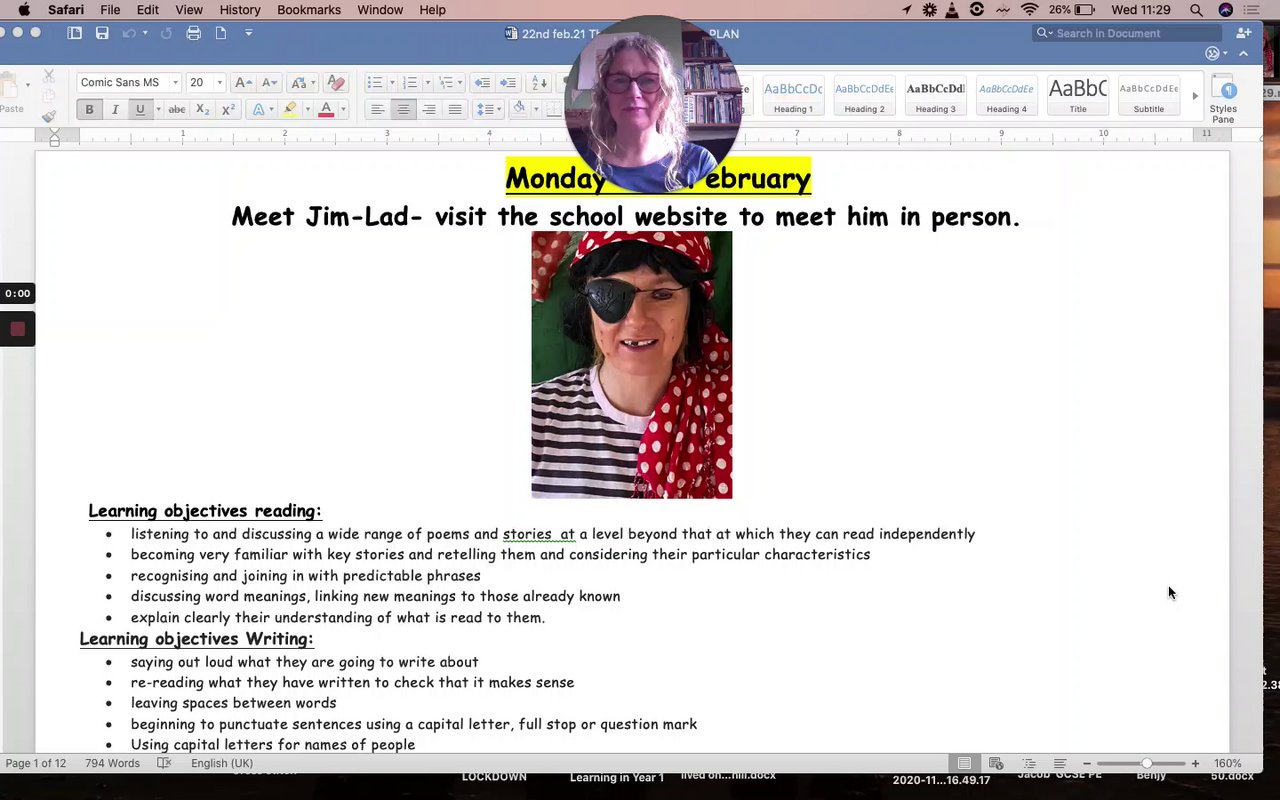Click the Print icon
Viewport: 1280px width, 800px height.
[x=194, y=33]
